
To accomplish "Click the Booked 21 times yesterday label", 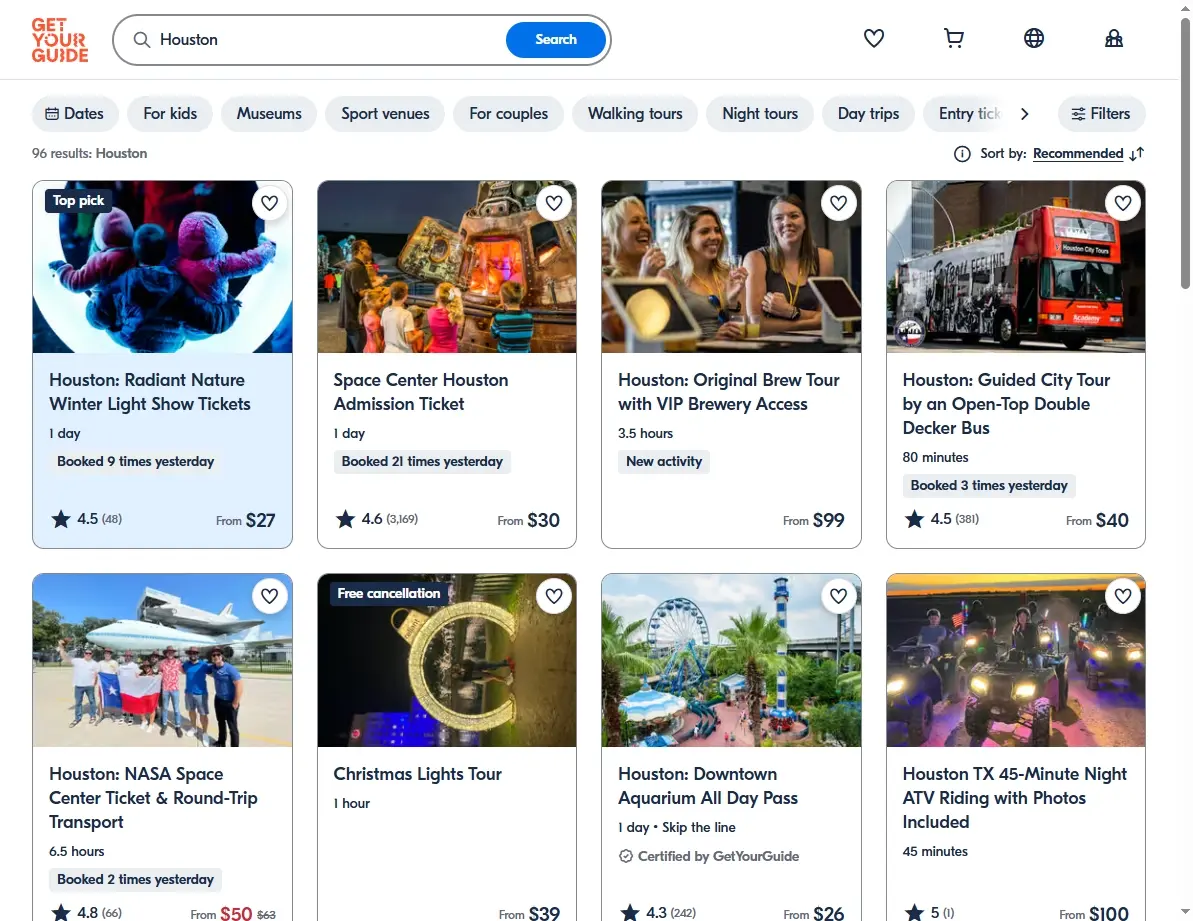I will pos(422,462).
